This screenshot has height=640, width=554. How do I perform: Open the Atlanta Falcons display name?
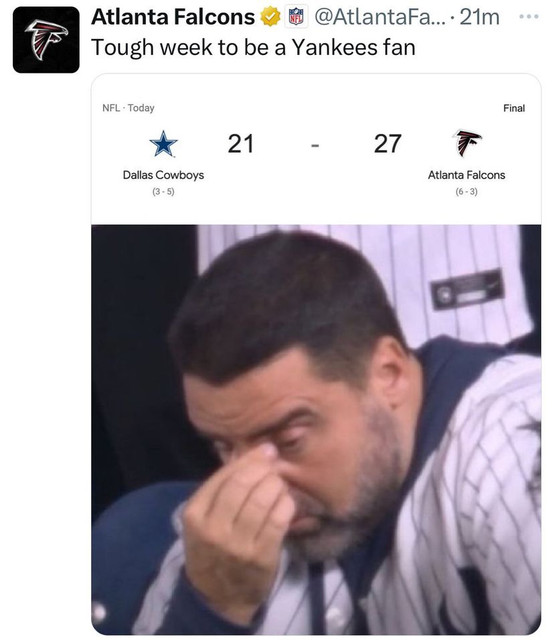click(x=173, y=17)
